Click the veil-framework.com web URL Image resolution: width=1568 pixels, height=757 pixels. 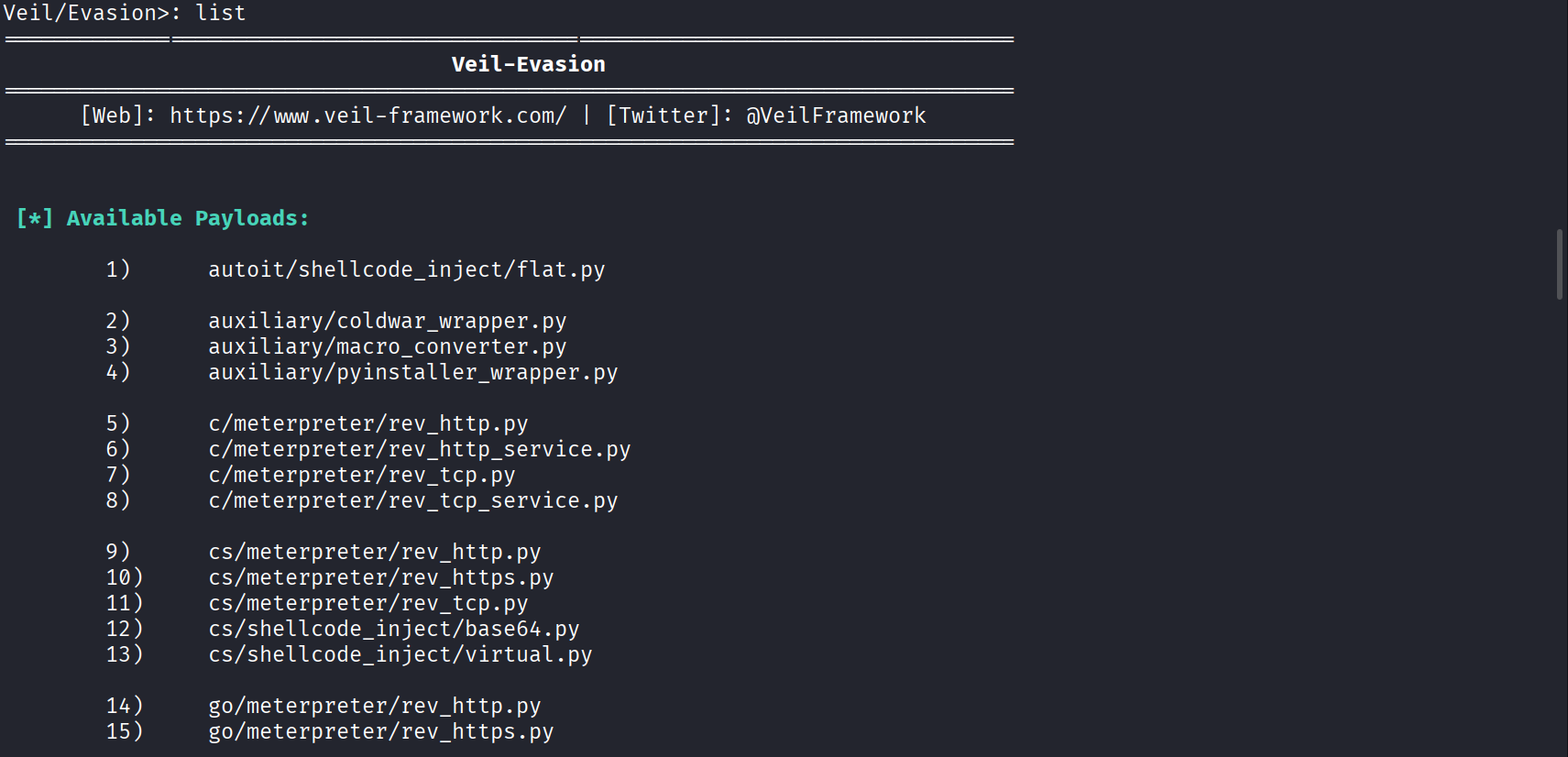[367, 115]
